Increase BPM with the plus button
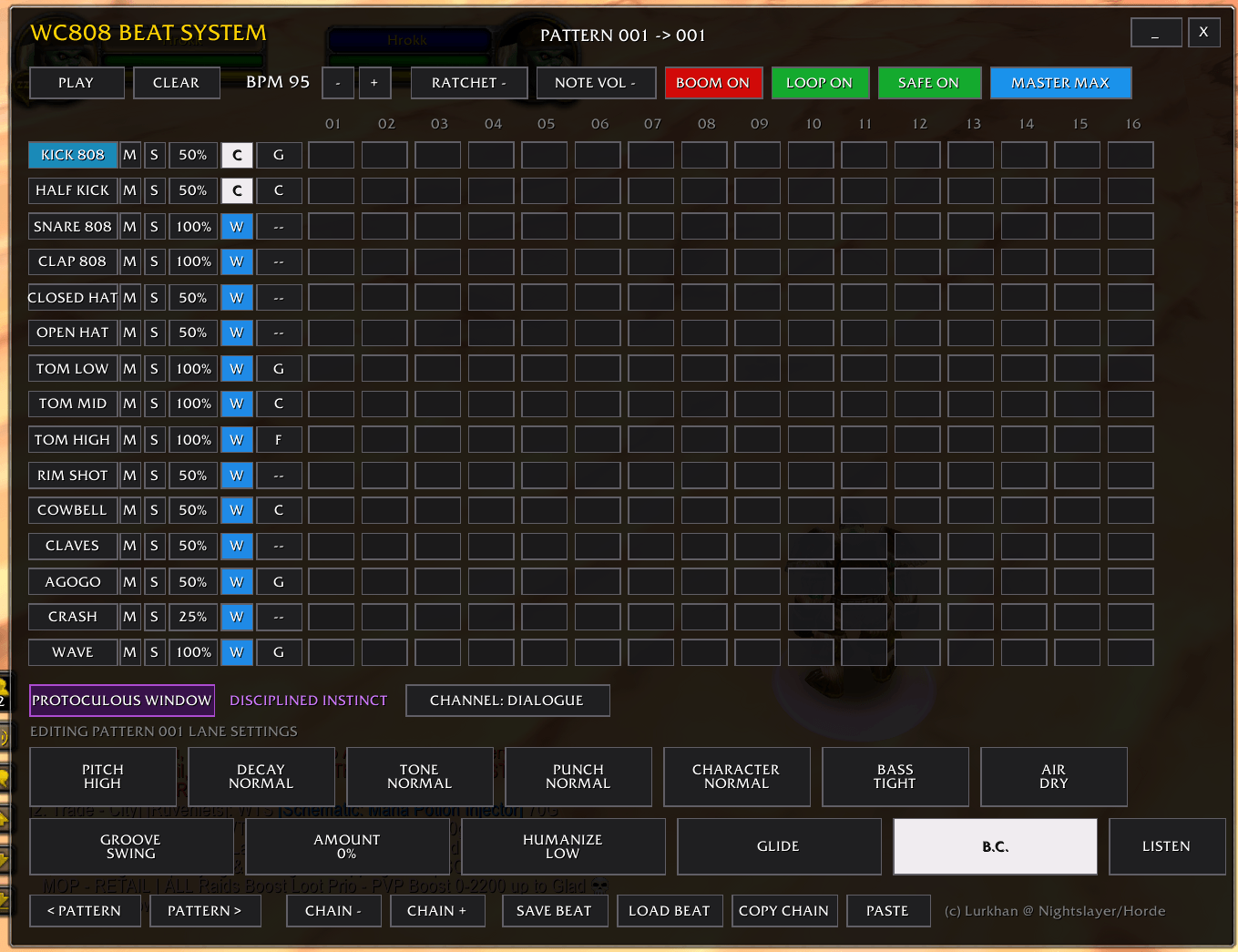1238x952 pixels. 374,83
